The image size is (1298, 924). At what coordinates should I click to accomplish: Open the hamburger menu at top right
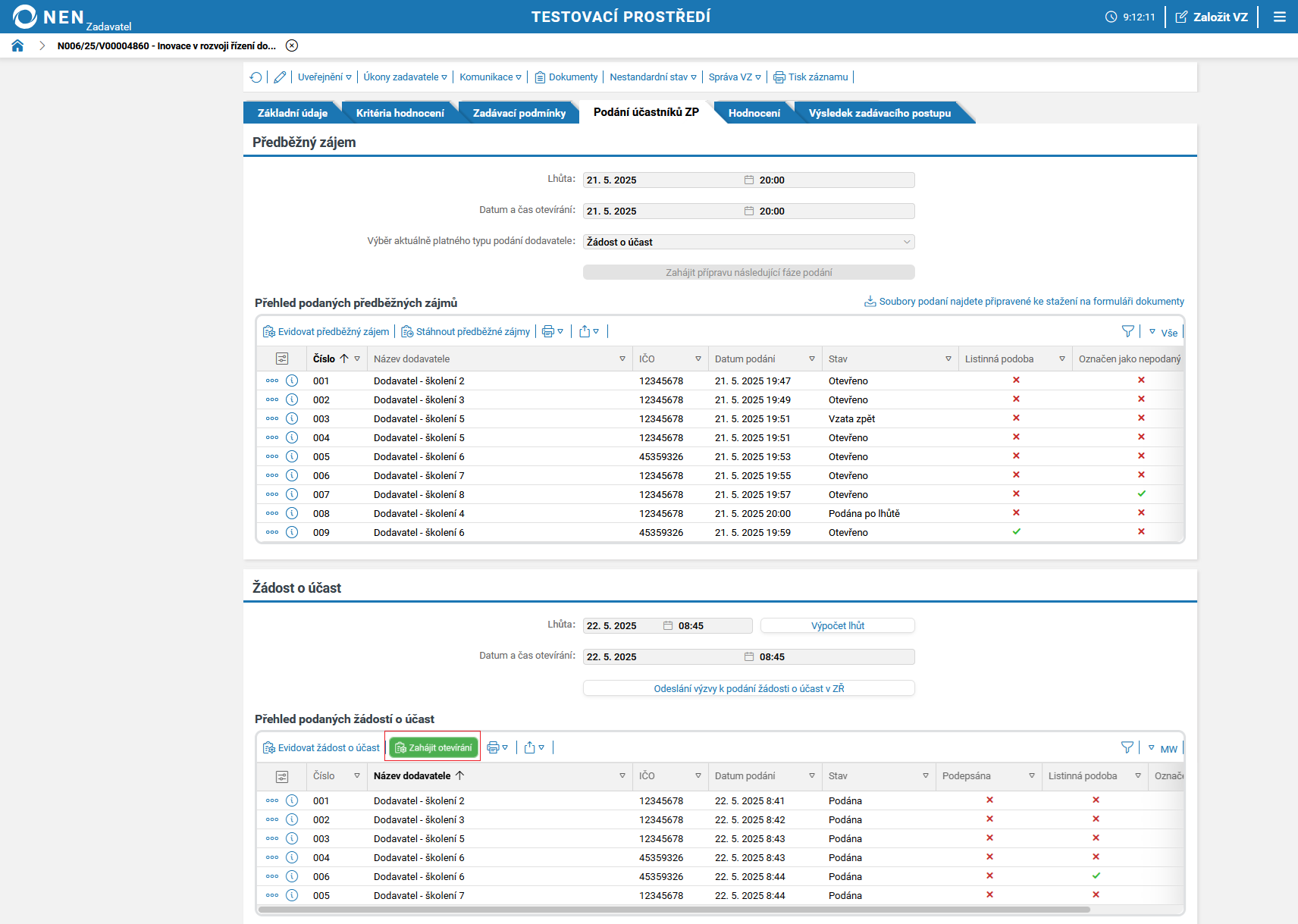pos(1280,17)
